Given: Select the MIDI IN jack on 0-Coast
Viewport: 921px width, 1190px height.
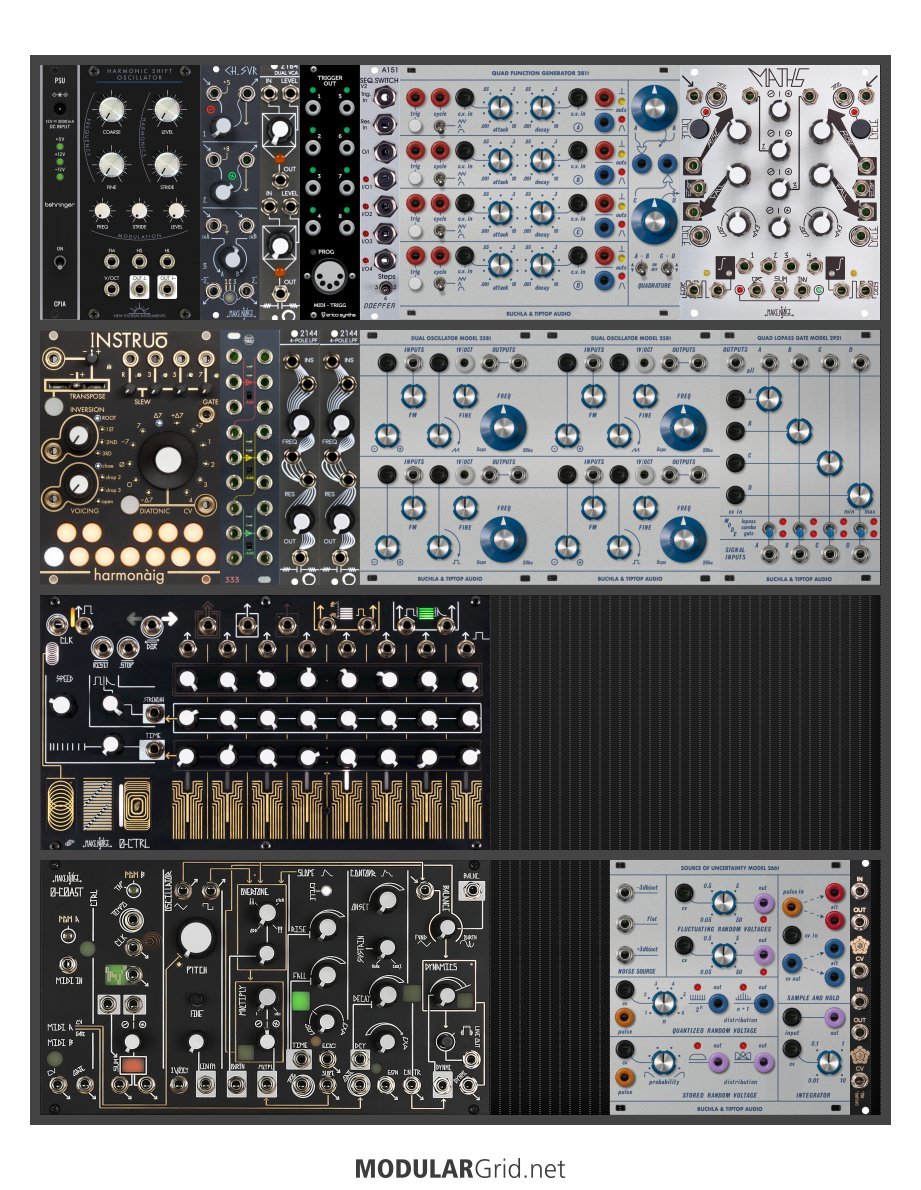Looking at the screenshot, I should [x=68, y=965].
